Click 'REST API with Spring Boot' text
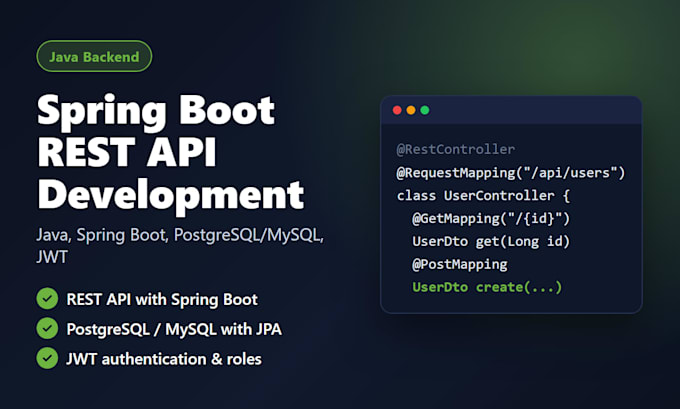 tap(162, 299)
